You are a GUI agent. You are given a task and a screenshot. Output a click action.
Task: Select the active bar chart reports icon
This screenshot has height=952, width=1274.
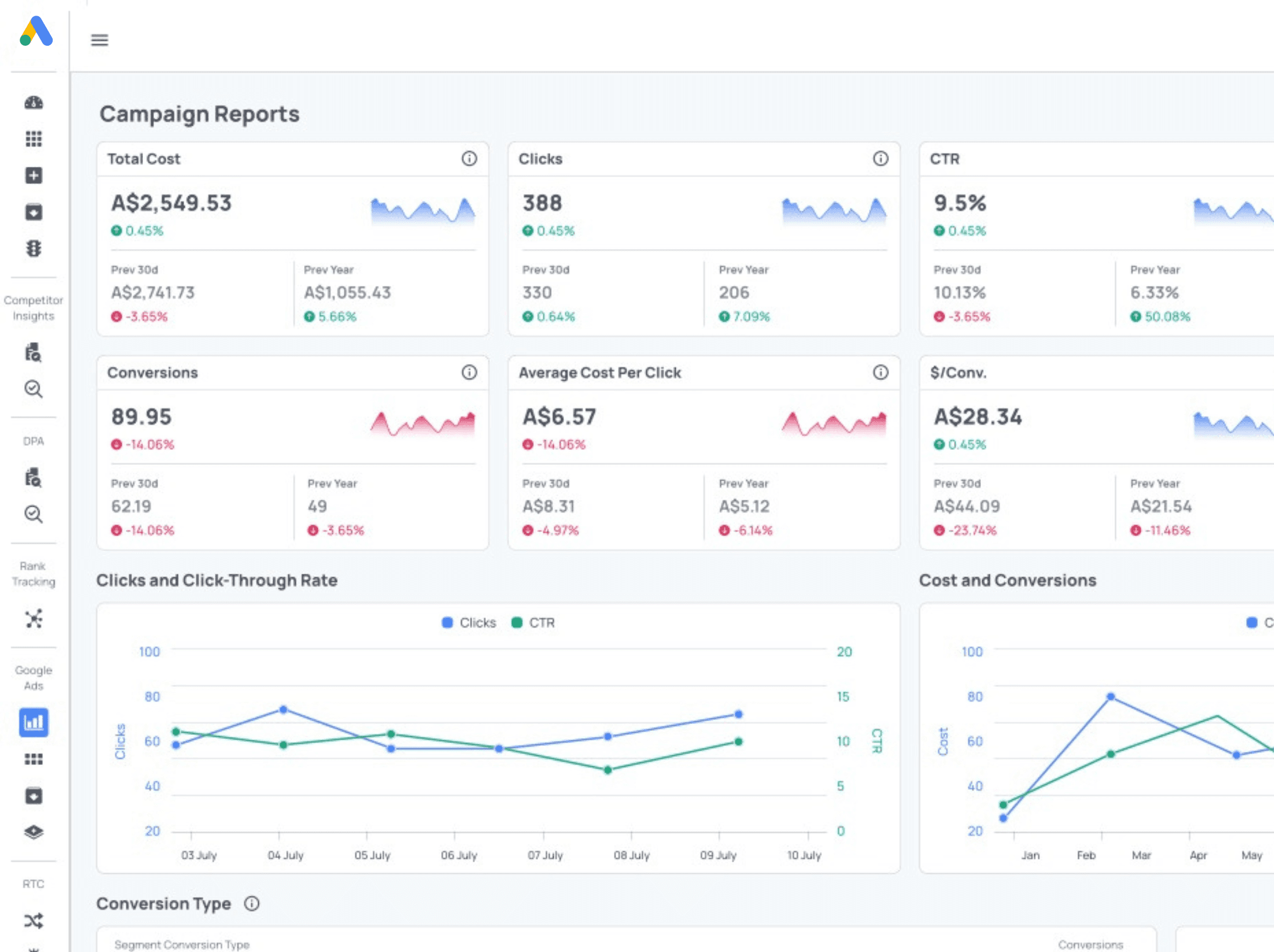coord(34,722)
